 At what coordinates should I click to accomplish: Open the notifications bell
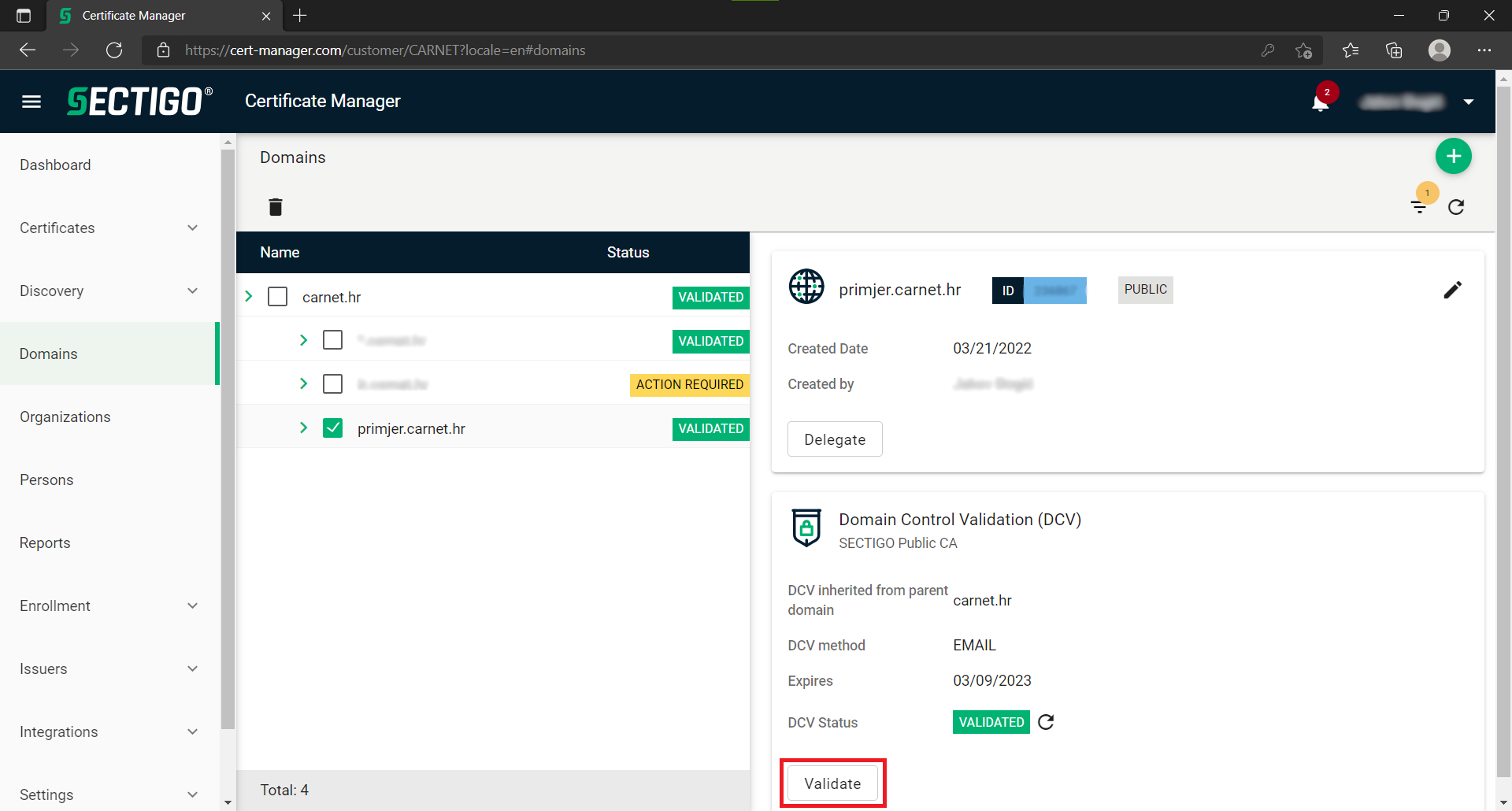click(1321, 102)
